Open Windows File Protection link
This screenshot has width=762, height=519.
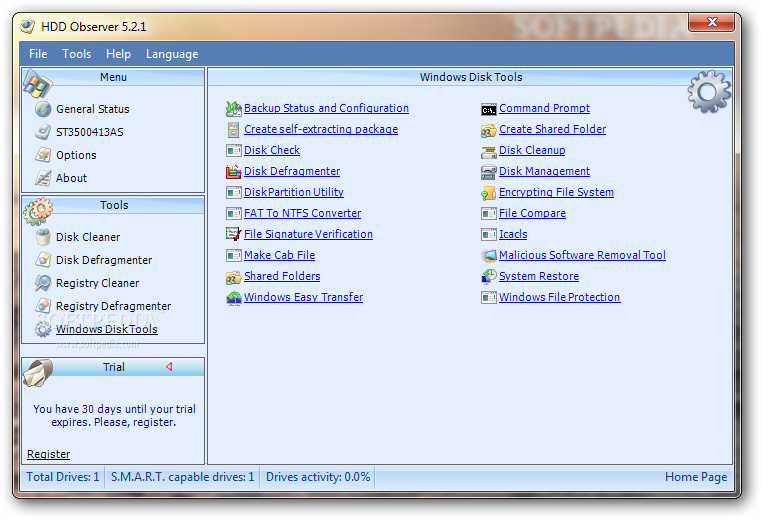(559, 296)
